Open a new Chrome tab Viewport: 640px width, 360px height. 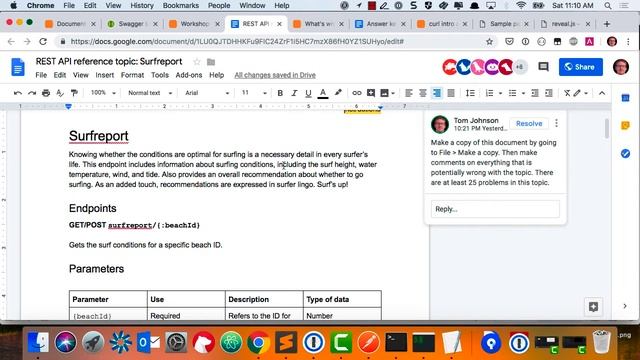[x=607, y=24]
